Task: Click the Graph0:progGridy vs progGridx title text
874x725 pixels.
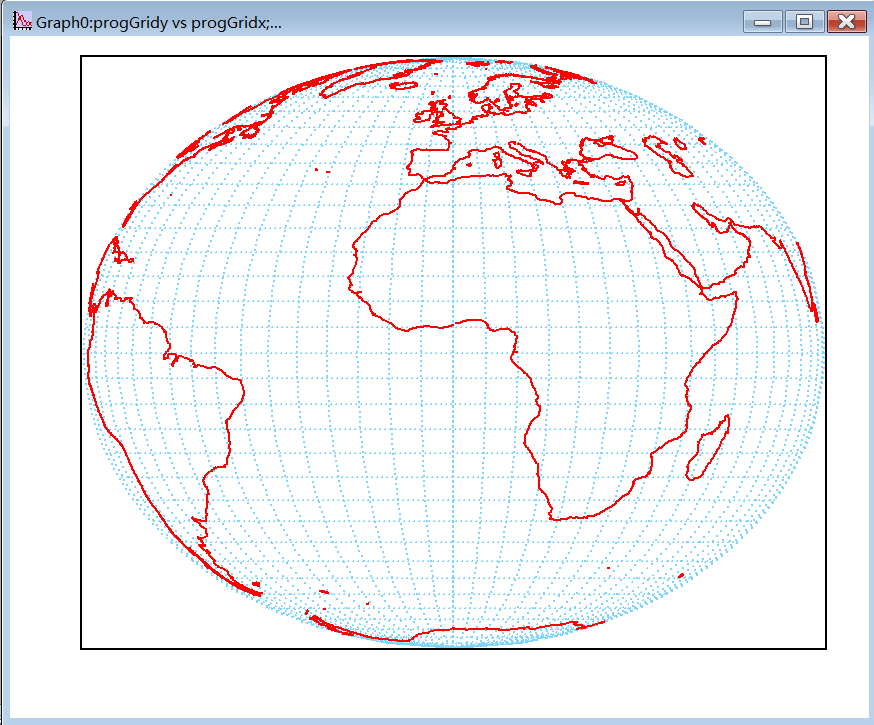Action: point(159,23)
